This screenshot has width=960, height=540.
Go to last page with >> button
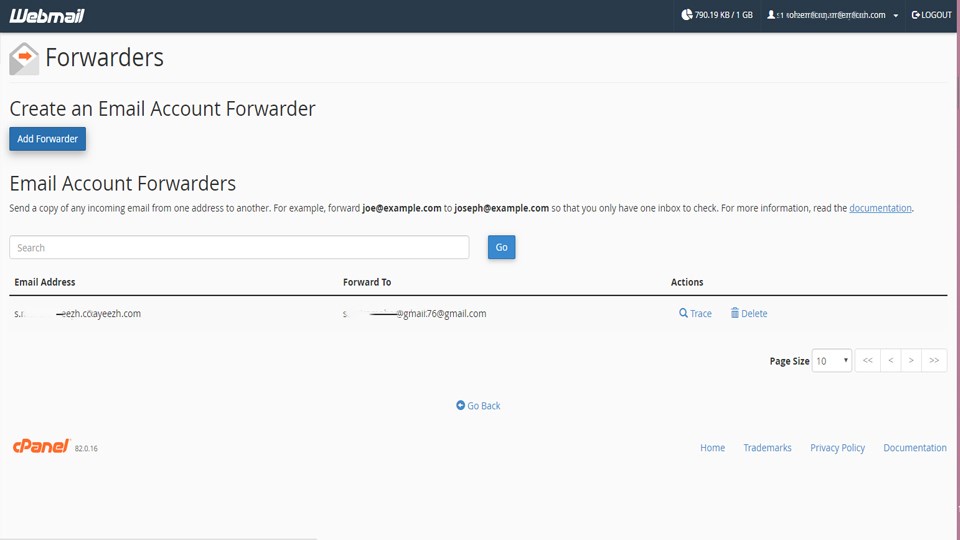pos(934,361)
